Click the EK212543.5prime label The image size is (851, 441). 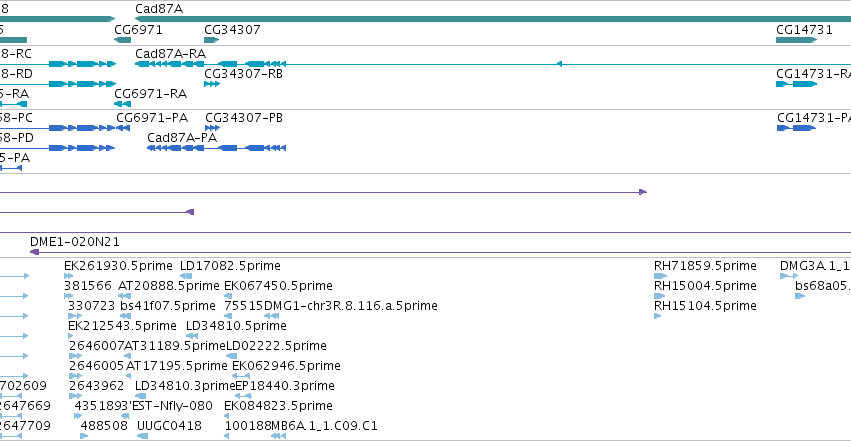point(122,326)
